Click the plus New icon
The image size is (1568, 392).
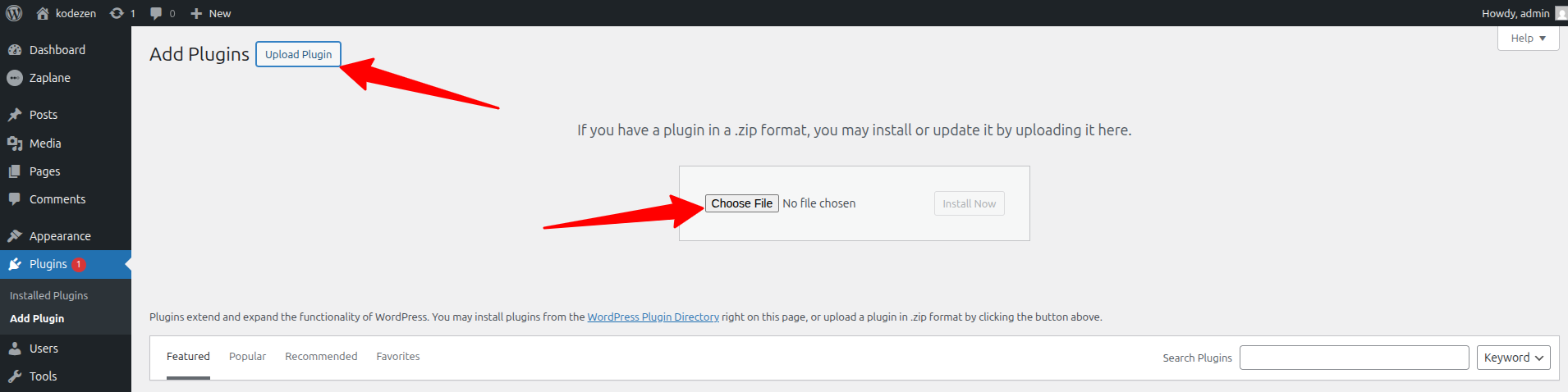(x=196, y=13)
